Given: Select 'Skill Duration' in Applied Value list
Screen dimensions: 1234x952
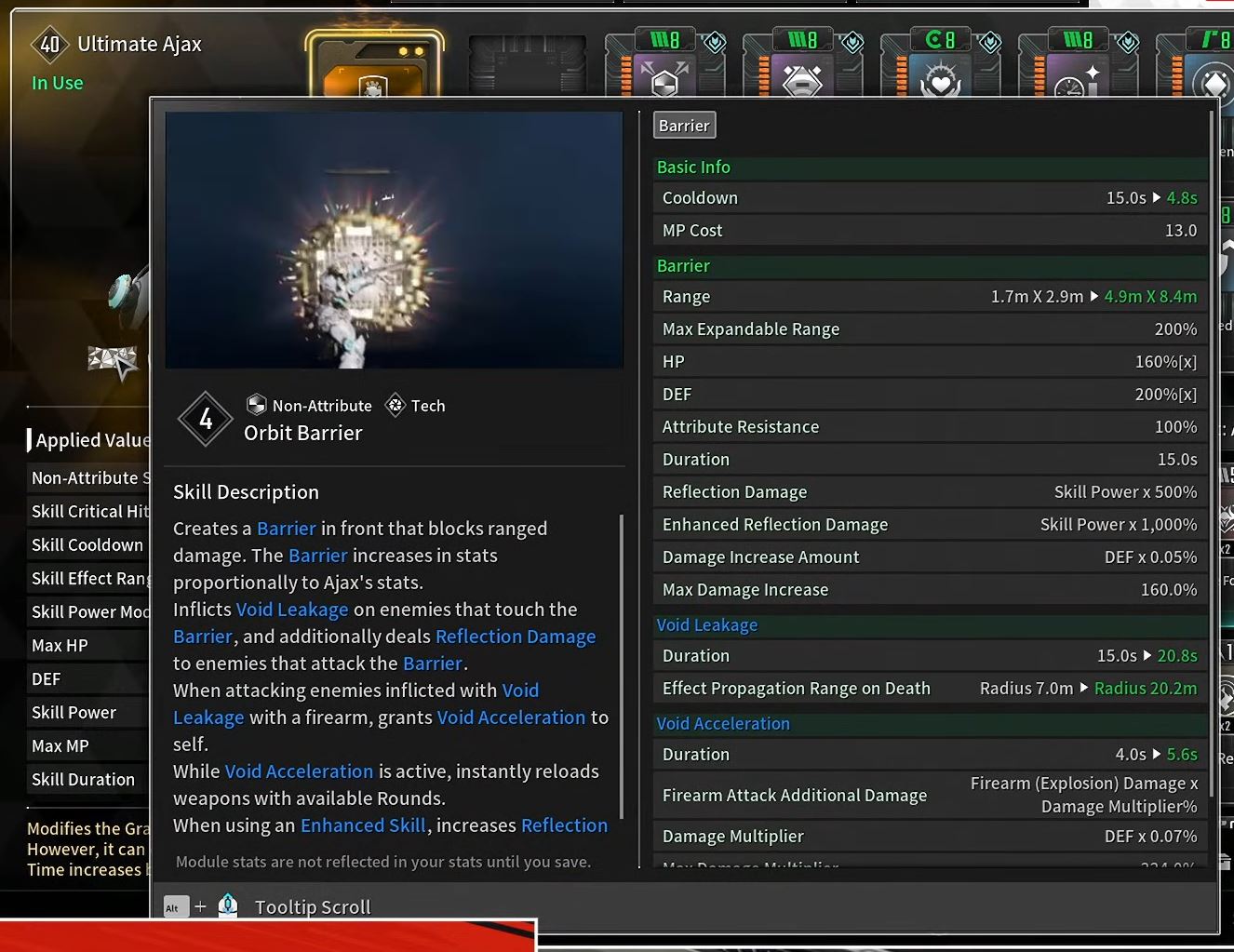Looking at the screenshot, I should click(x=87, y=780).
